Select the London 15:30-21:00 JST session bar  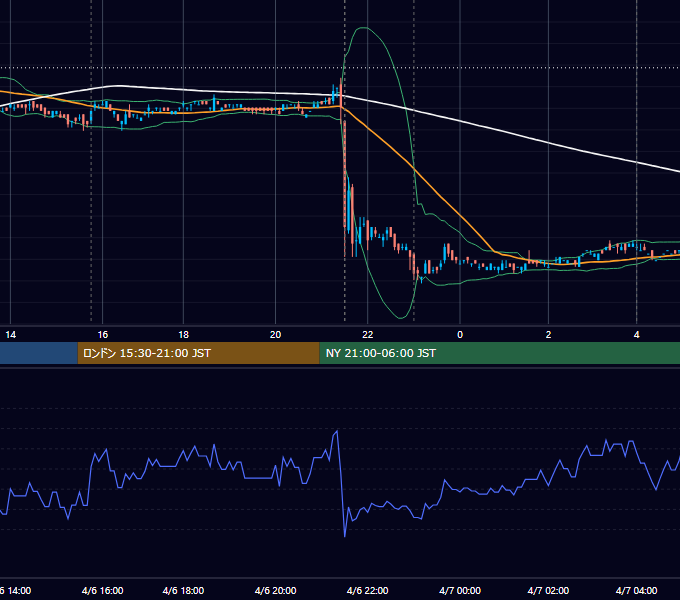[199, 353]
